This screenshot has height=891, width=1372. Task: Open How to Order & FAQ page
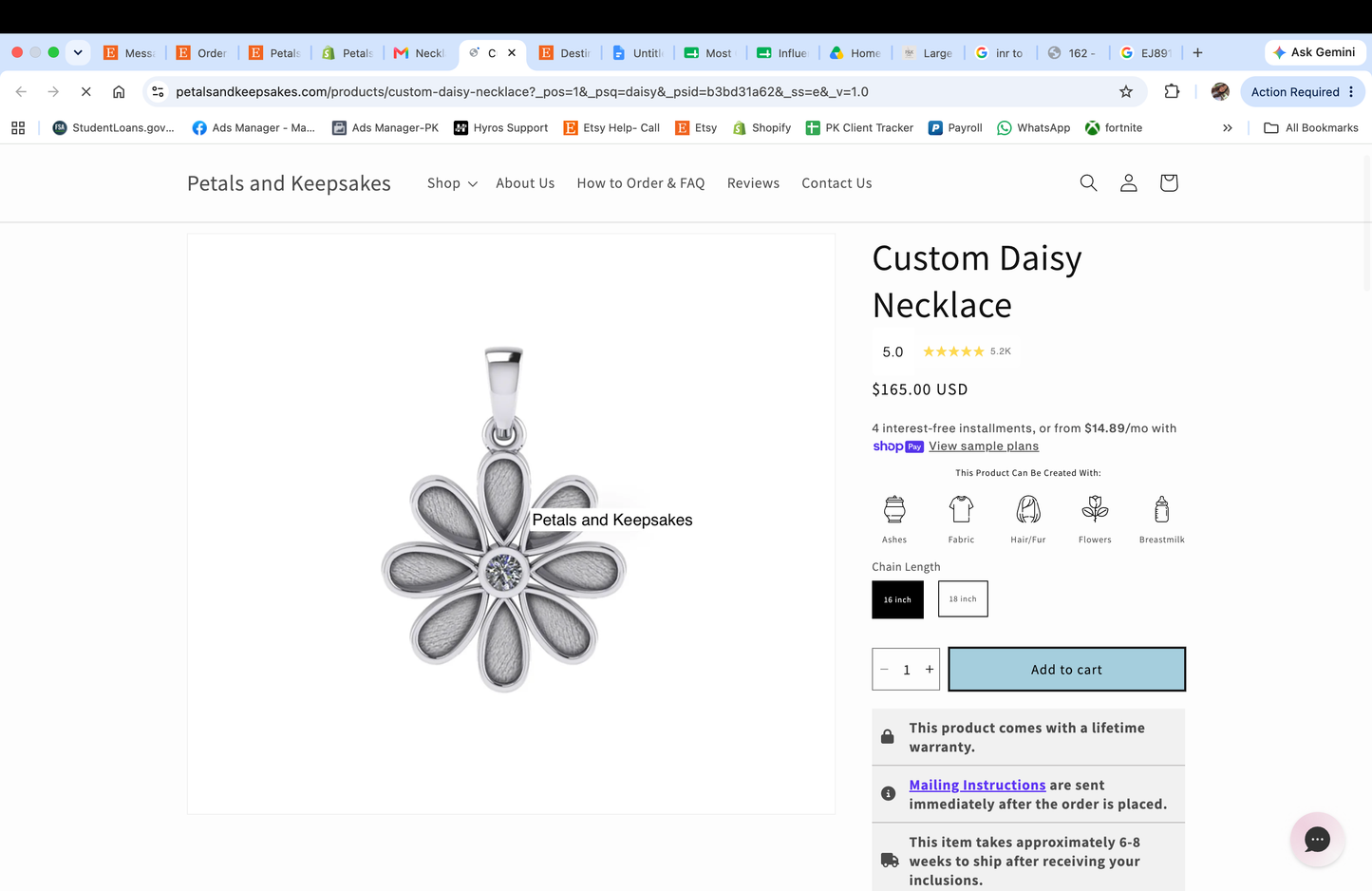641,183
